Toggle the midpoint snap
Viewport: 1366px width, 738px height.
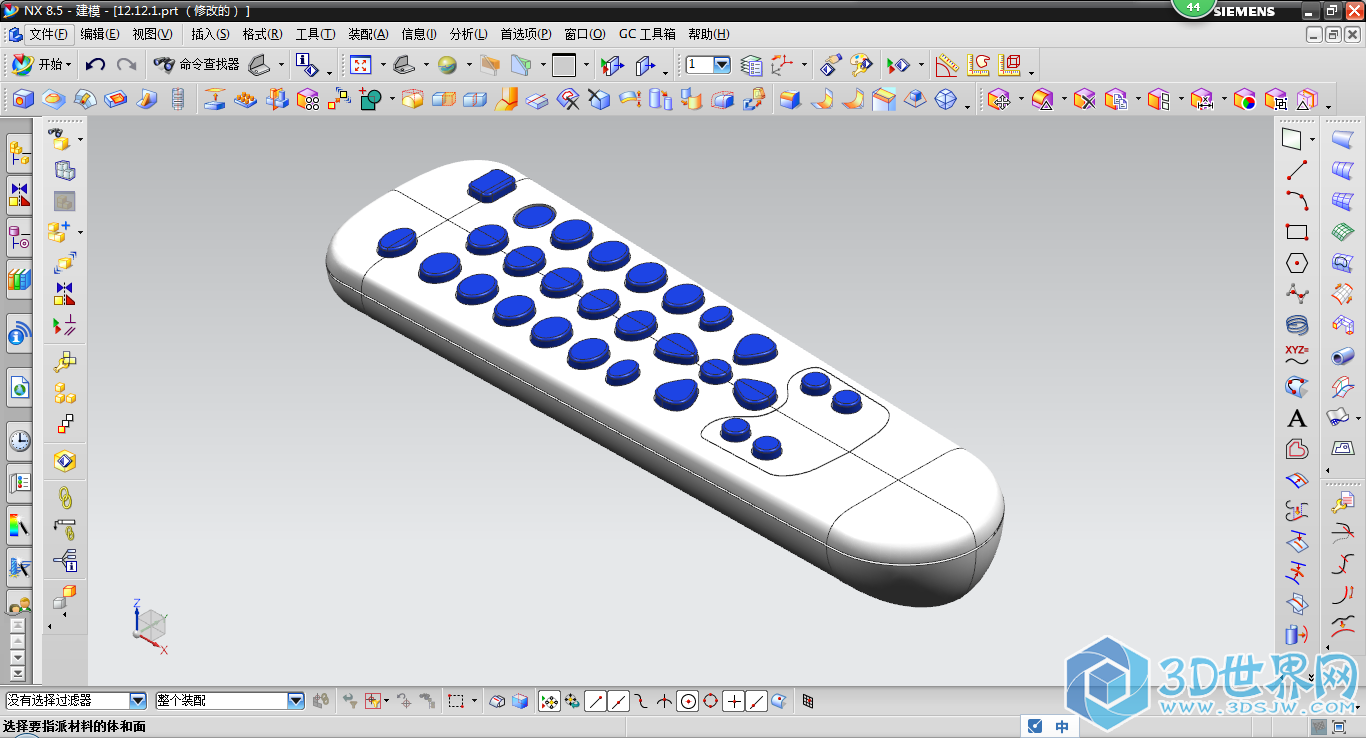tap(618, 701)
